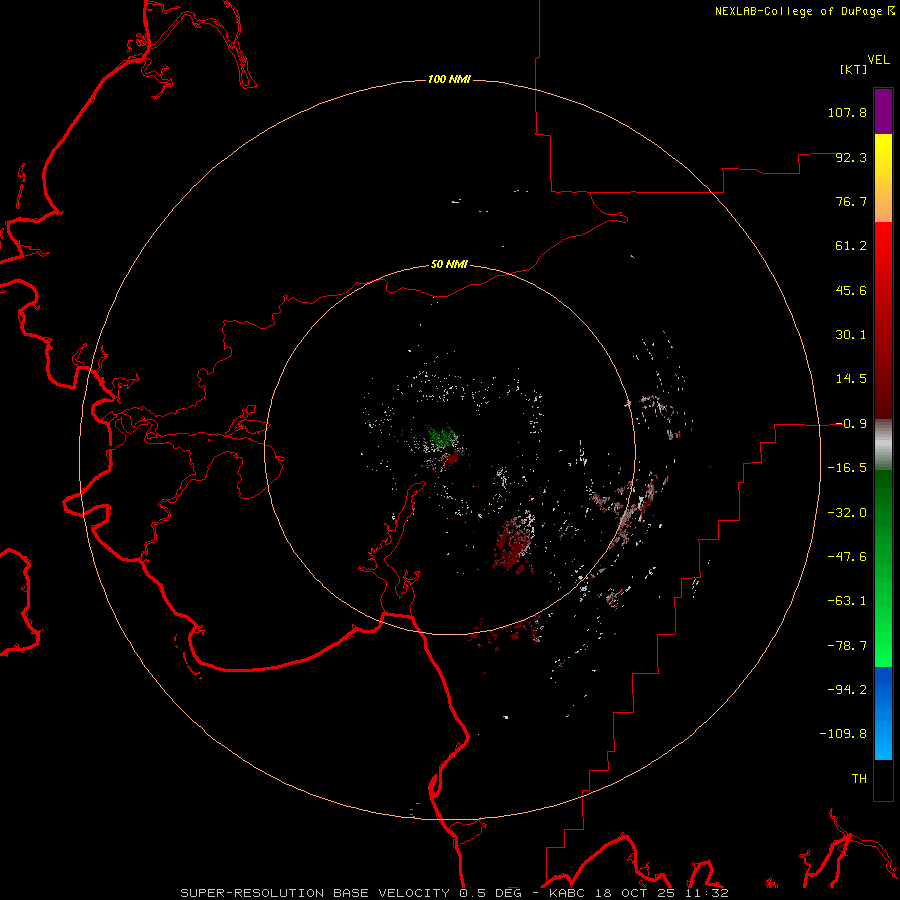Image resolution: width=900 pixels, height=900 pixels.
Task: Click the bright green color bar segment
Action: pyautogui.click(x=883, y=568)
